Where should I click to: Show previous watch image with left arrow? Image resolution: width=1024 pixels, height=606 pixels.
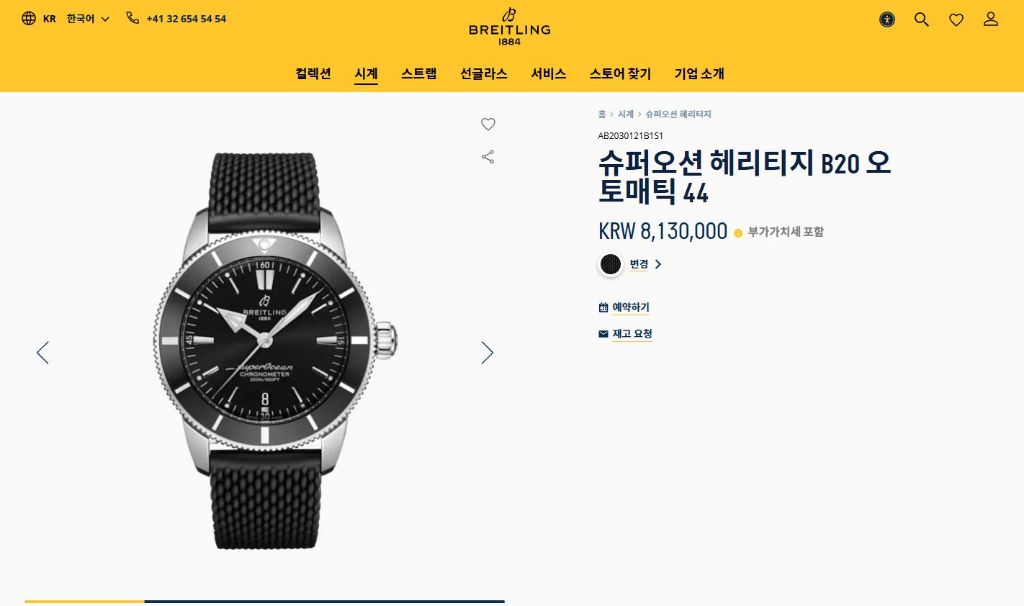(x=43, y=353)
